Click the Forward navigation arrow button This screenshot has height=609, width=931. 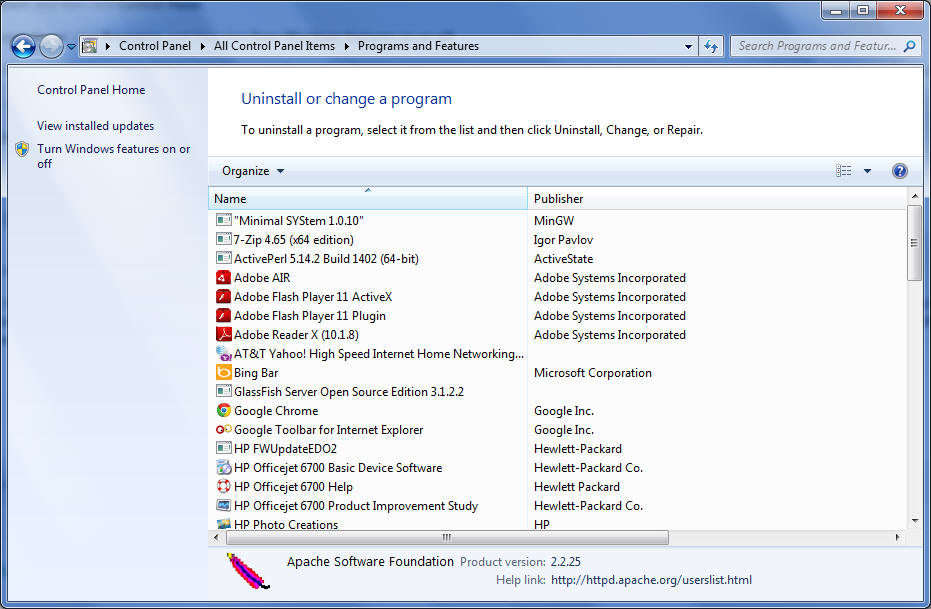51,46
